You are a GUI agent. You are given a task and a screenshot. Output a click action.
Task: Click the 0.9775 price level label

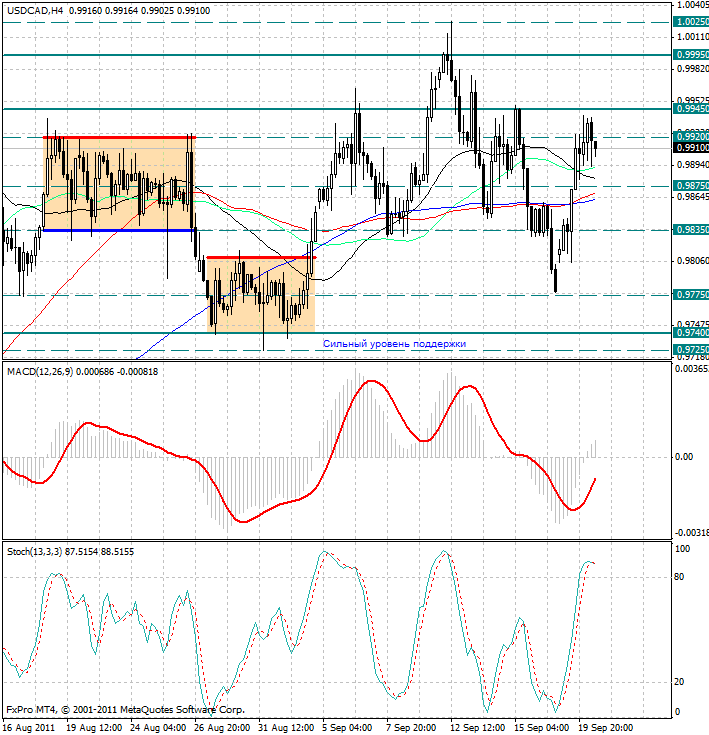(x=689, y=295)
